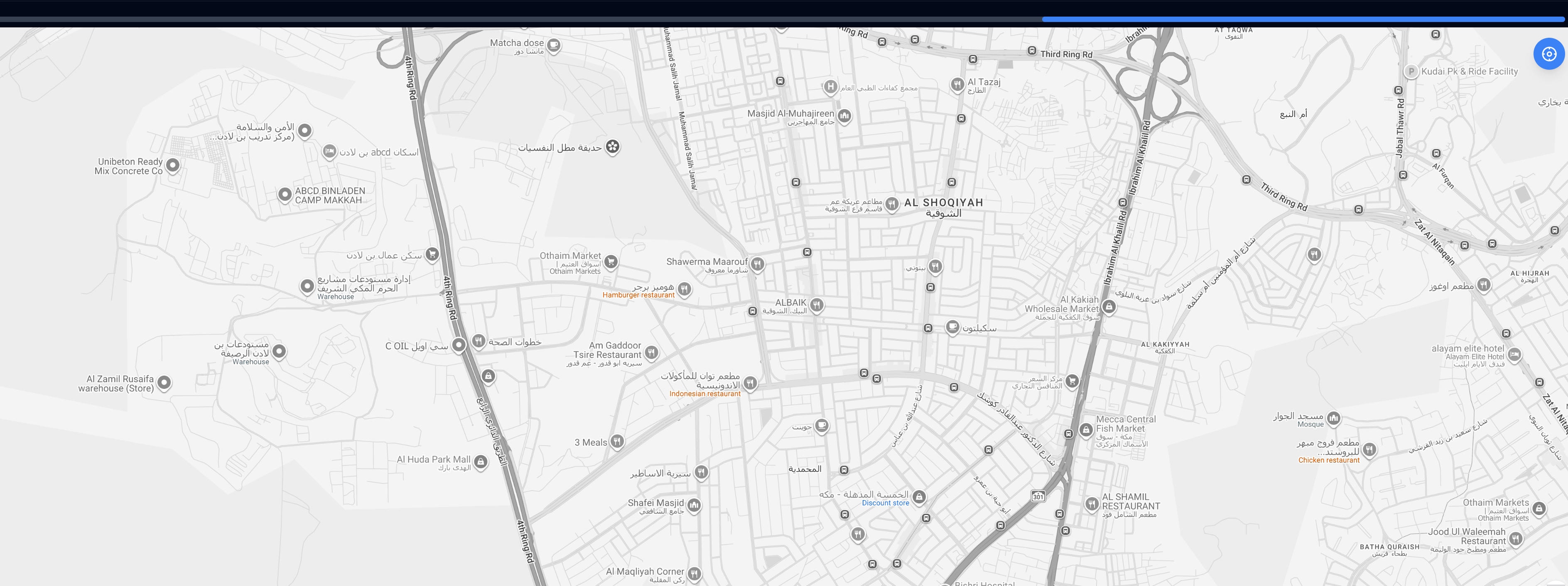
Task: Click the Mecca Central Fish Market marker
Action: (x=1086, y=430)
